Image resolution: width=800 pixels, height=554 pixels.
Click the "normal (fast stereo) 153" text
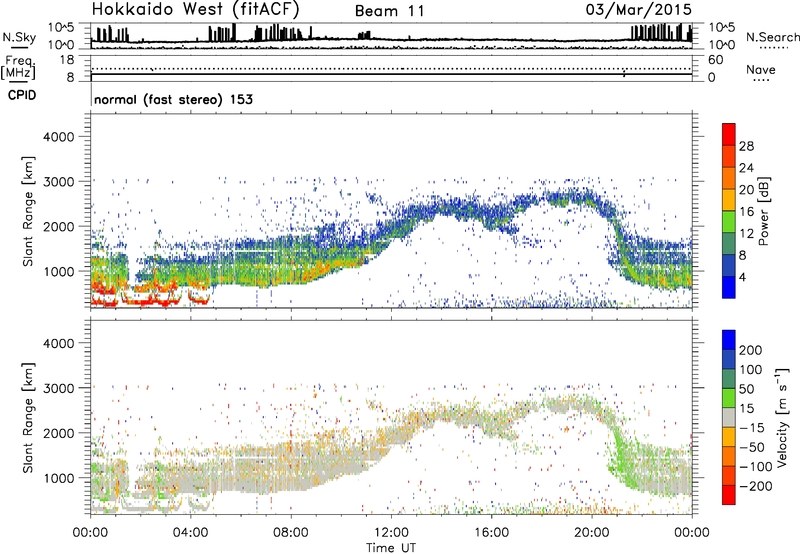point(173,99)
